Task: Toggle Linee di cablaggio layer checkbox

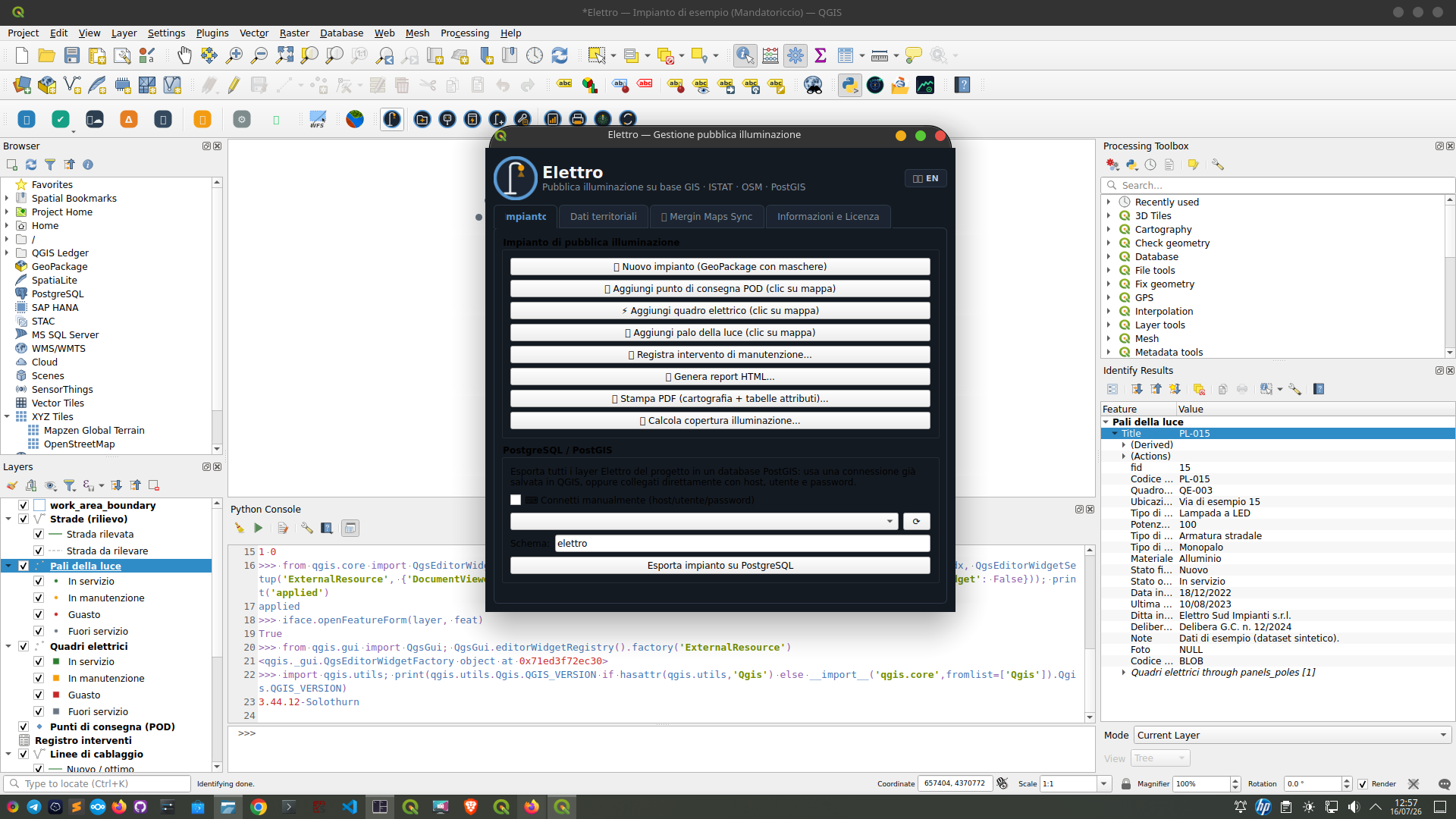Action: point(24,754)
